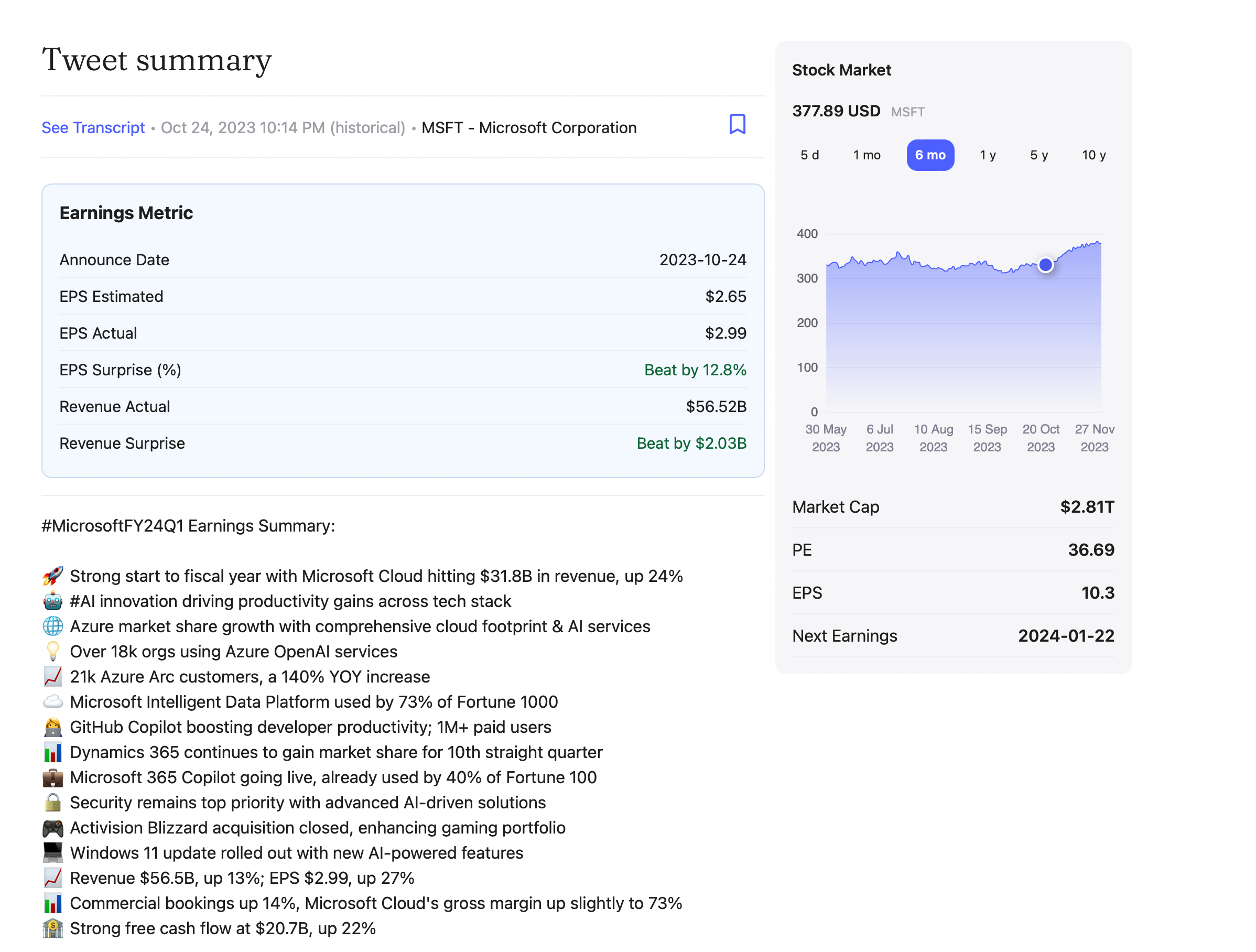Click the bank emoji beside cash flow

click(x=53, y=928)
